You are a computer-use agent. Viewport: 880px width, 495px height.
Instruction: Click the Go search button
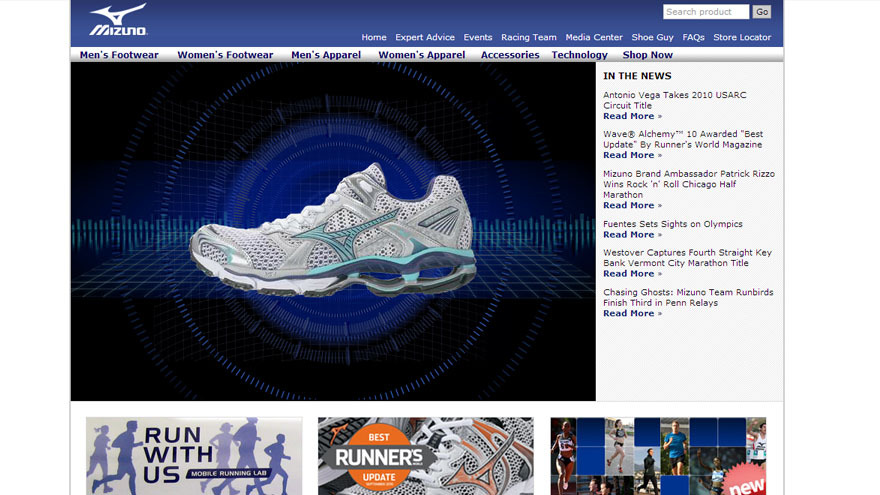[762, 12]
